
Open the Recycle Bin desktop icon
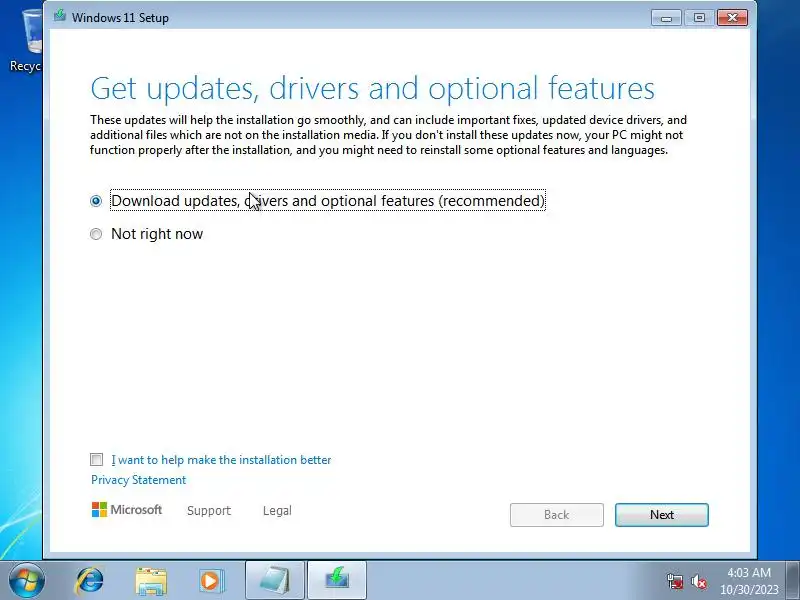(x=26, y=41)
